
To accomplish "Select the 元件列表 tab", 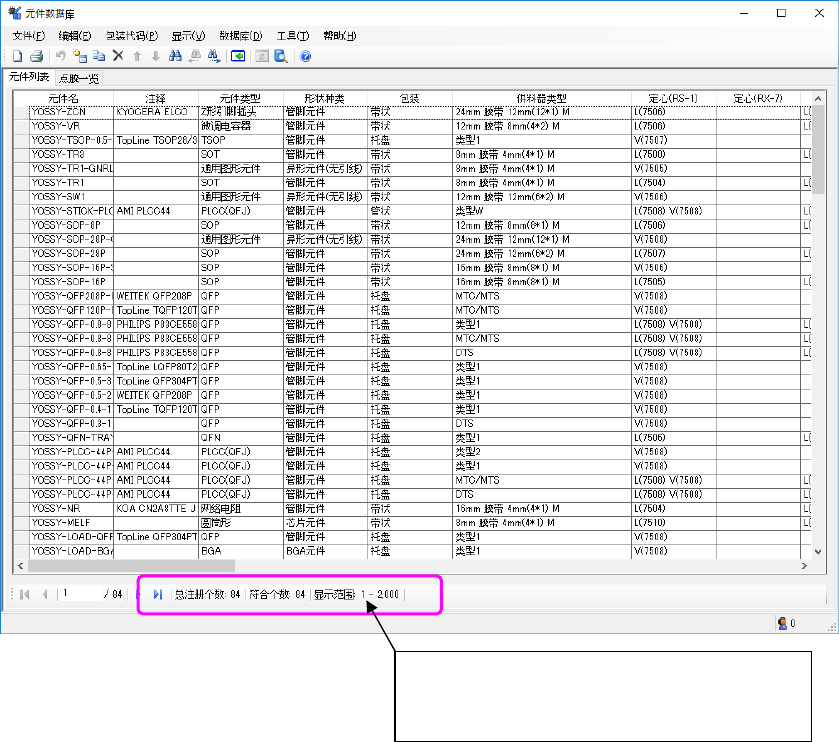I will tap(28, 77).
